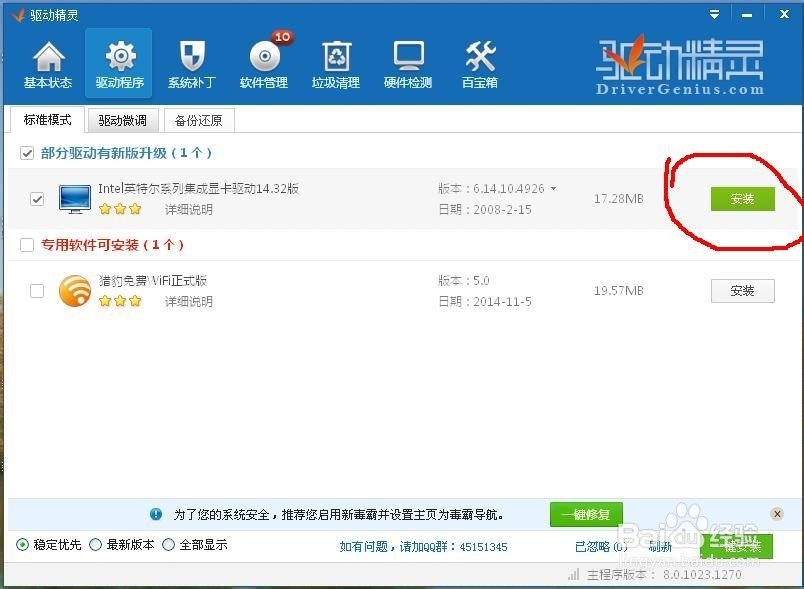Open 详细说明 for Intel display driver
Image resolution: width=804 pixels, height=589 pixels.
(189, 210)
